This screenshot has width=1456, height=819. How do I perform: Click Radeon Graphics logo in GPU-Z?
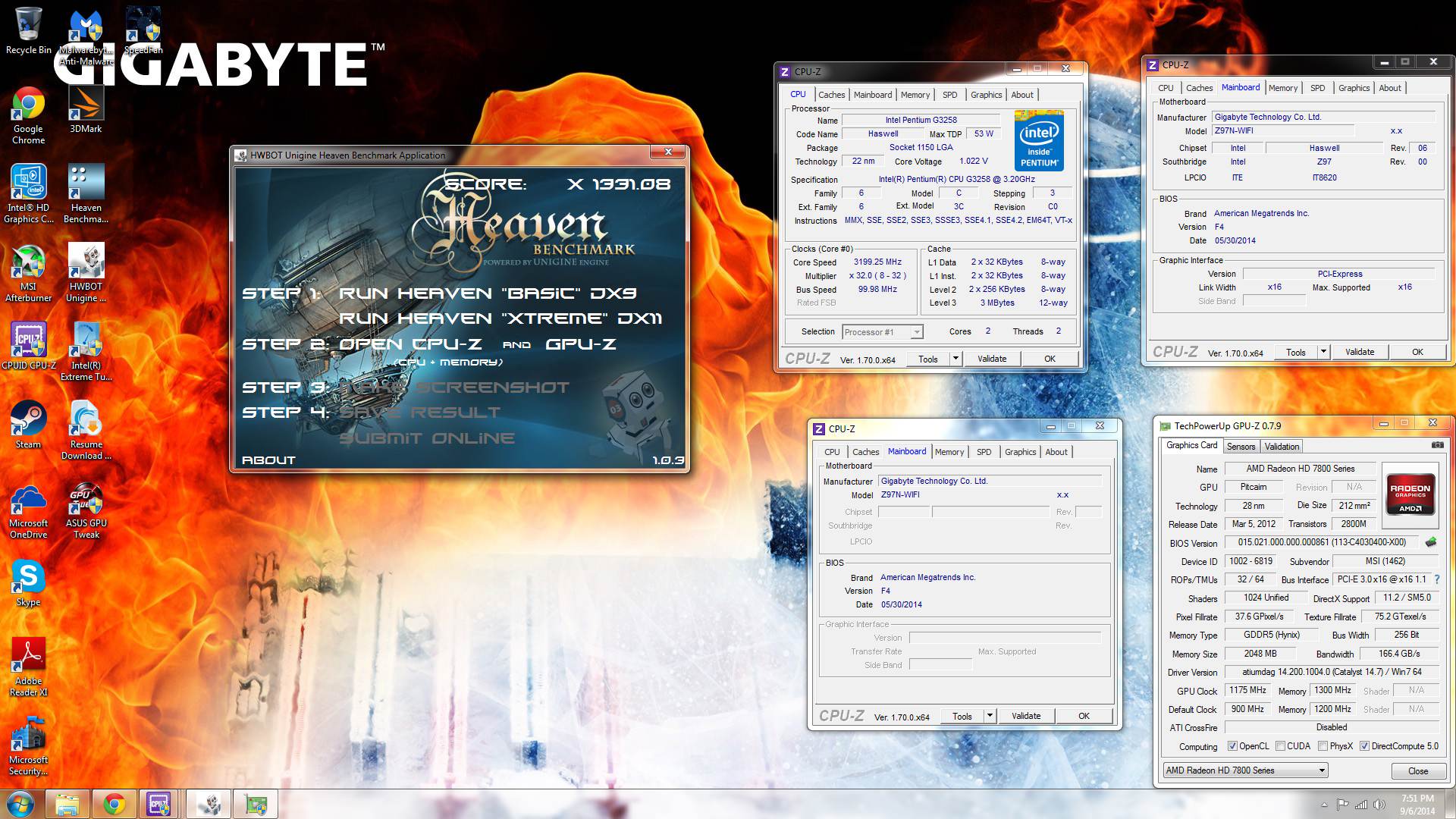[1410, 496]
